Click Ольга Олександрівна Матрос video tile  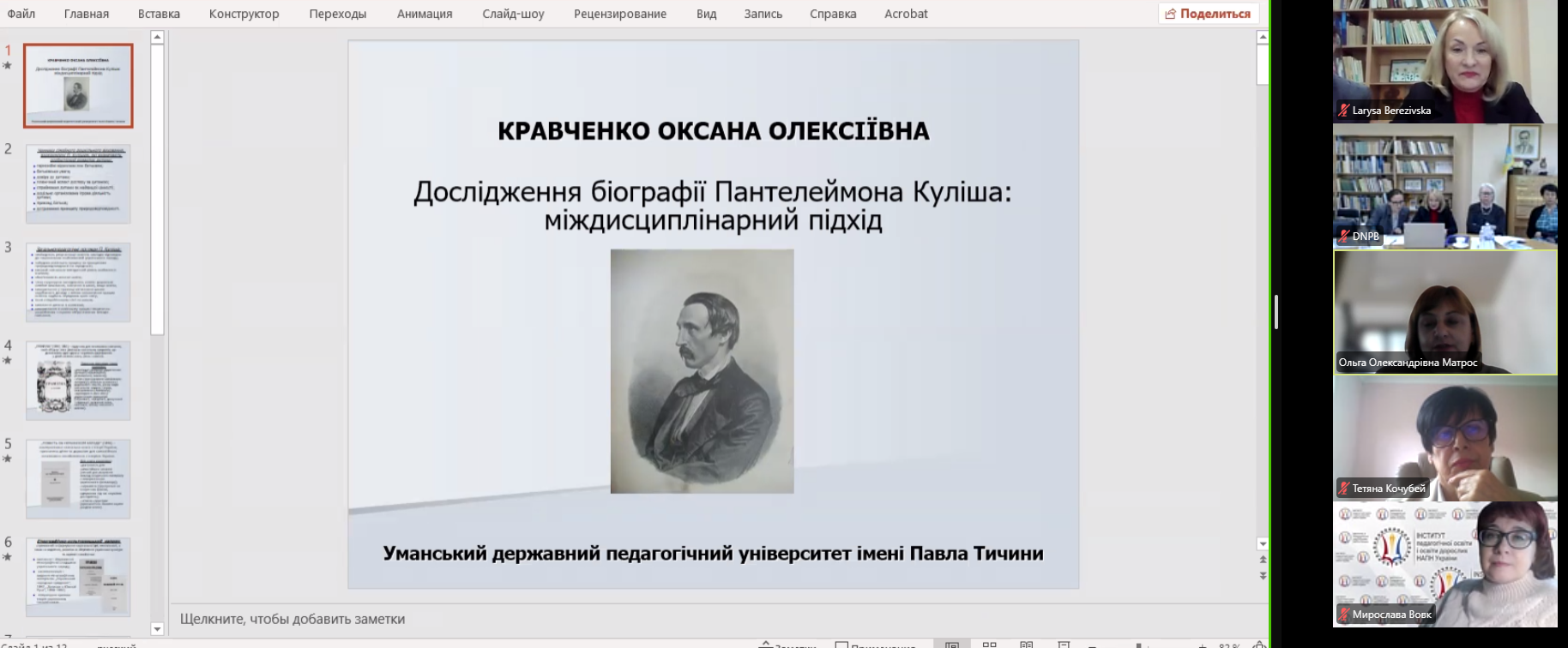[x=1445, y=312]
